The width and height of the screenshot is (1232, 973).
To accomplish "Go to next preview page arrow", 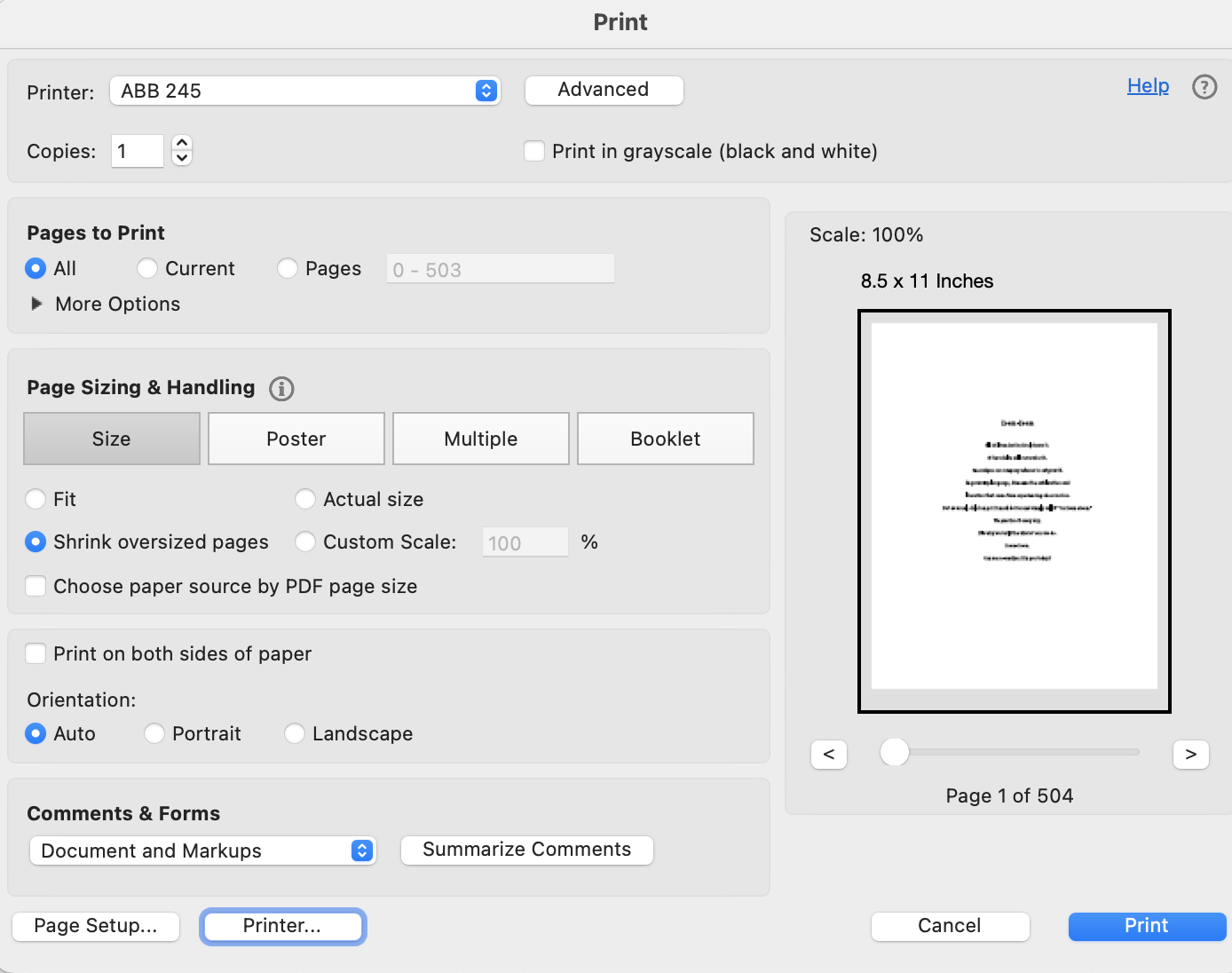I will pos(1190,754).
